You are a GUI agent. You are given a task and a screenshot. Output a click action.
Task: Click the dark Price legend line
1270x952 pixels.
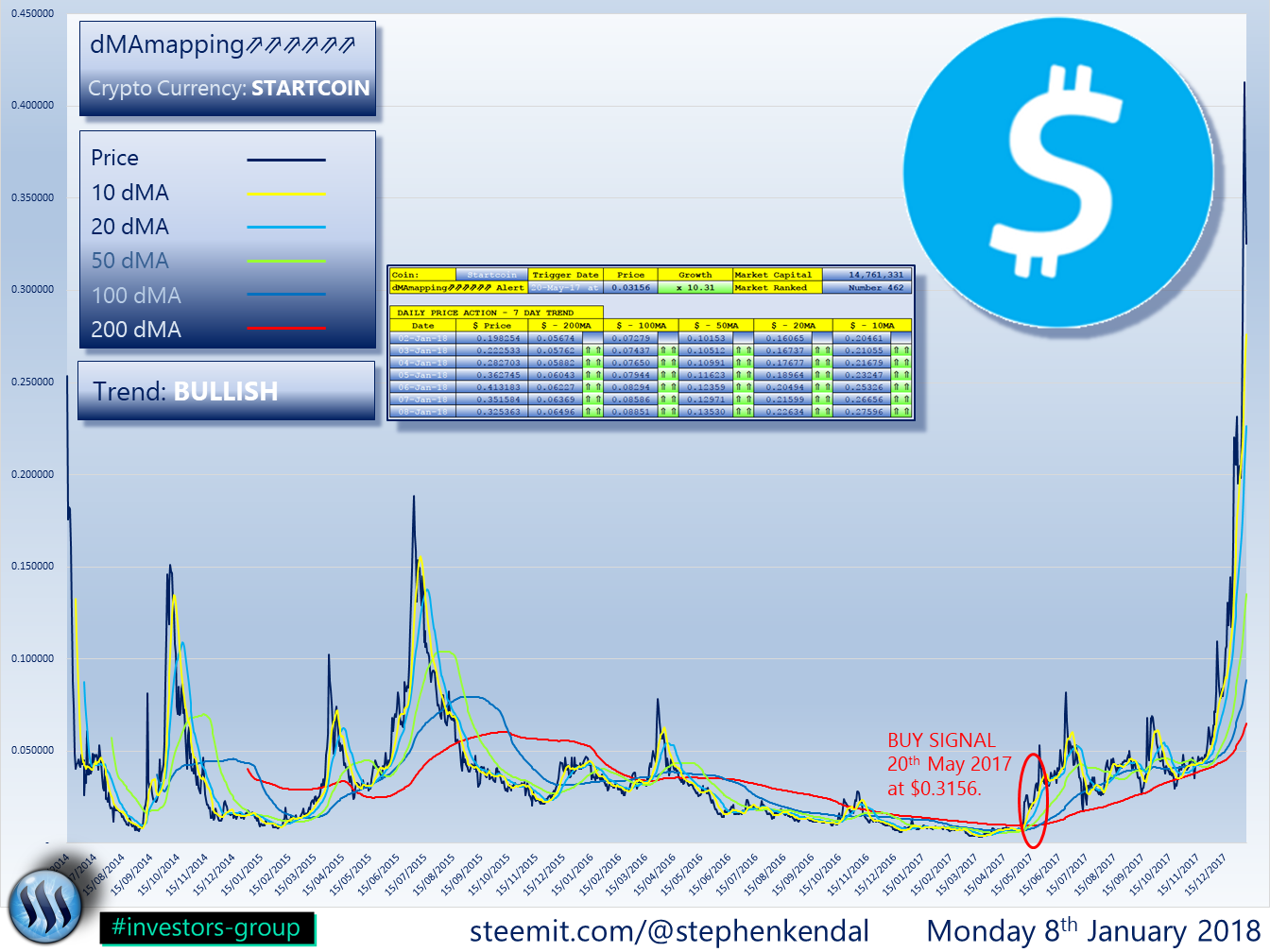tap(286, 160)
